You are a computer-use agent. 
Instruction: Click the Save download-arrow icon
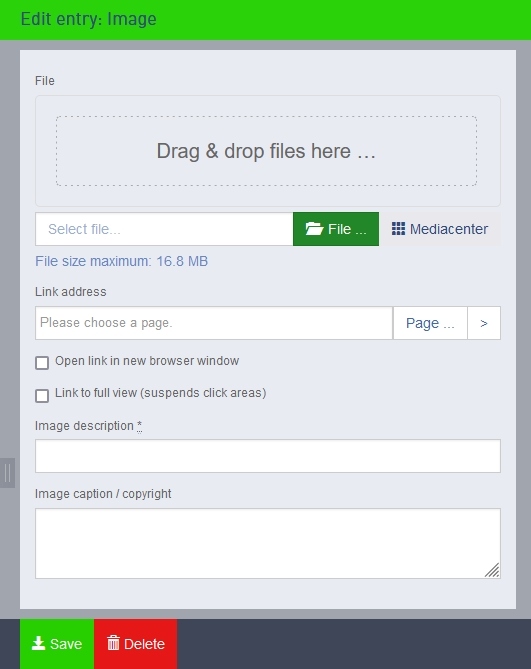pos(38,643)
